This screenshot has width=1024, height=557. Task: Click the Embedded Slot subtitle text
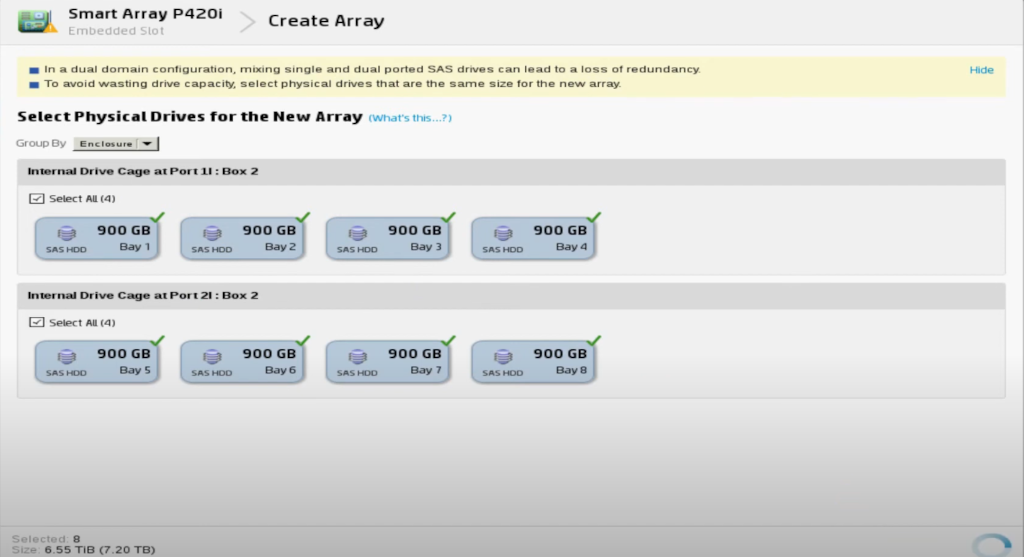(x=116, y=31)
